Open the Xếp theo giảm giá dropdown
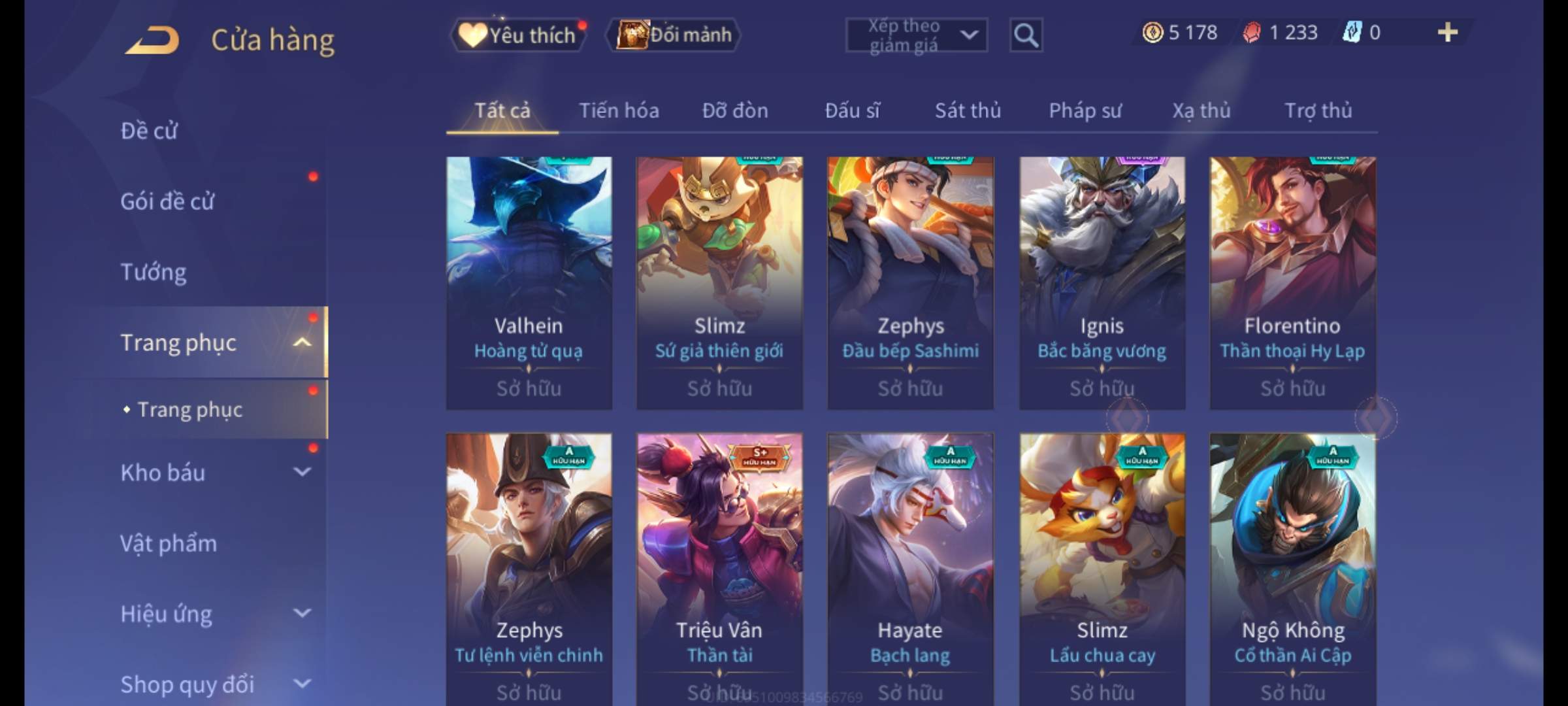1568x706 pixels. 917,35
